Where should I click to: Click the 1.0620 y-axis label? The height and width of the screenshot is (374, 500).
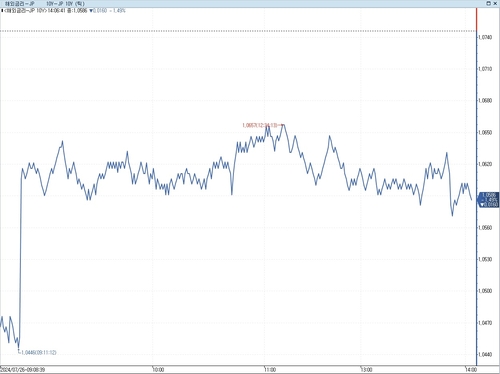click(485, 164)
